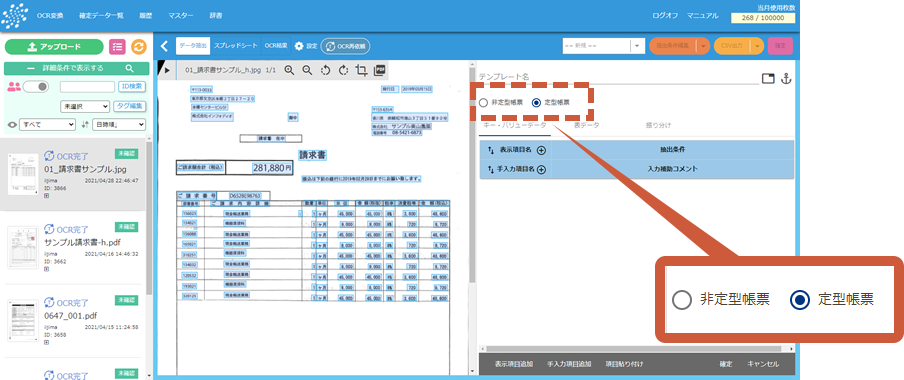Click OCR完了 icon on 01_請求書サンプル.jpg
Viewport: 904px width, 380px height.
click(50, 156)
